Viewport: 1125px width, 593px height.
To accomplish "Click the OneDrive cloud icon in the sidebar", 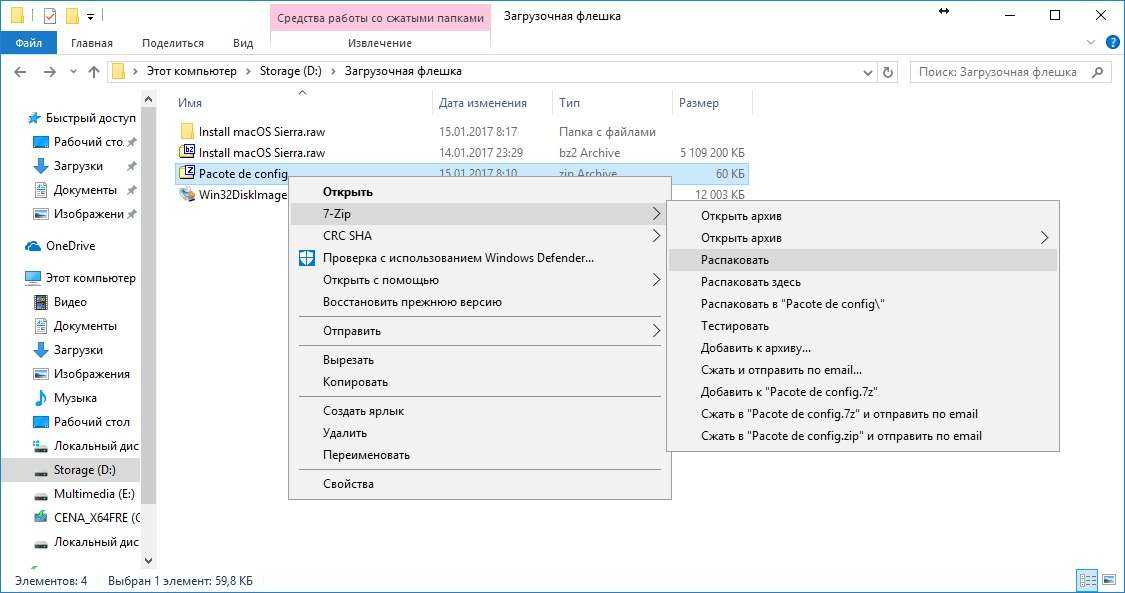I will click(x=33, y=246).
